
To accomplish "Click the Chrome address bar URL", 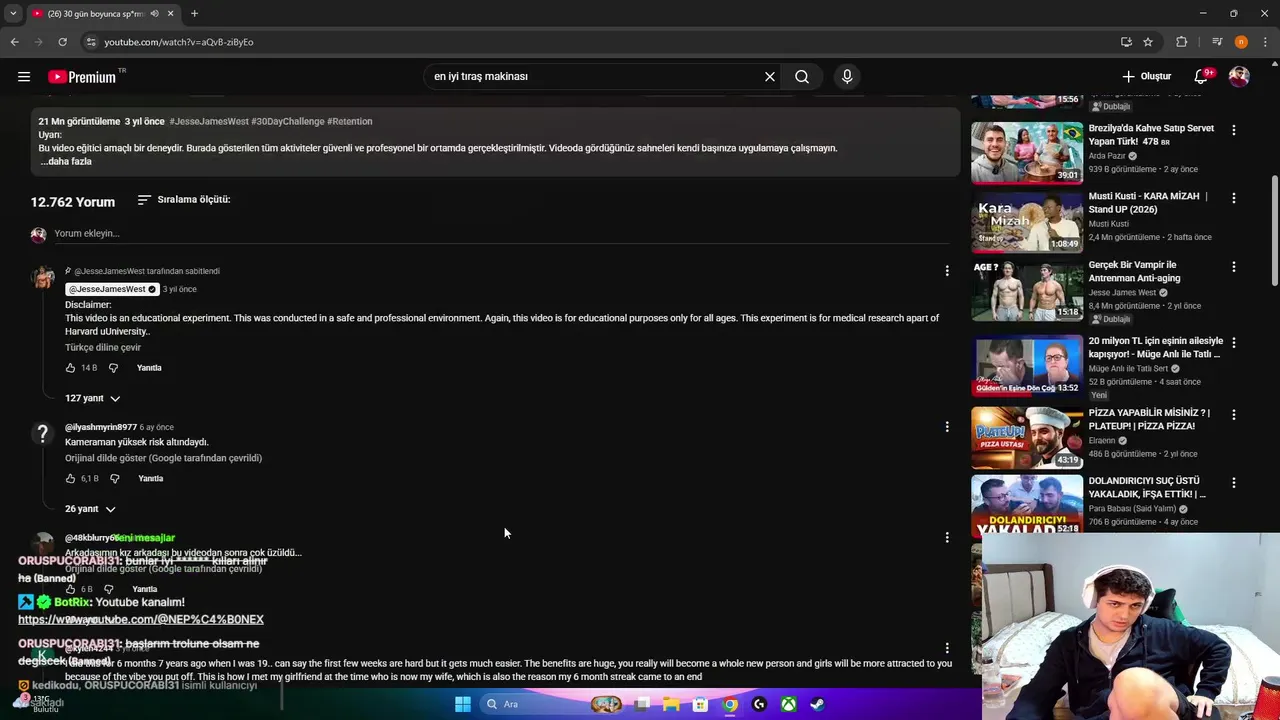I will [x=179, y=42].
